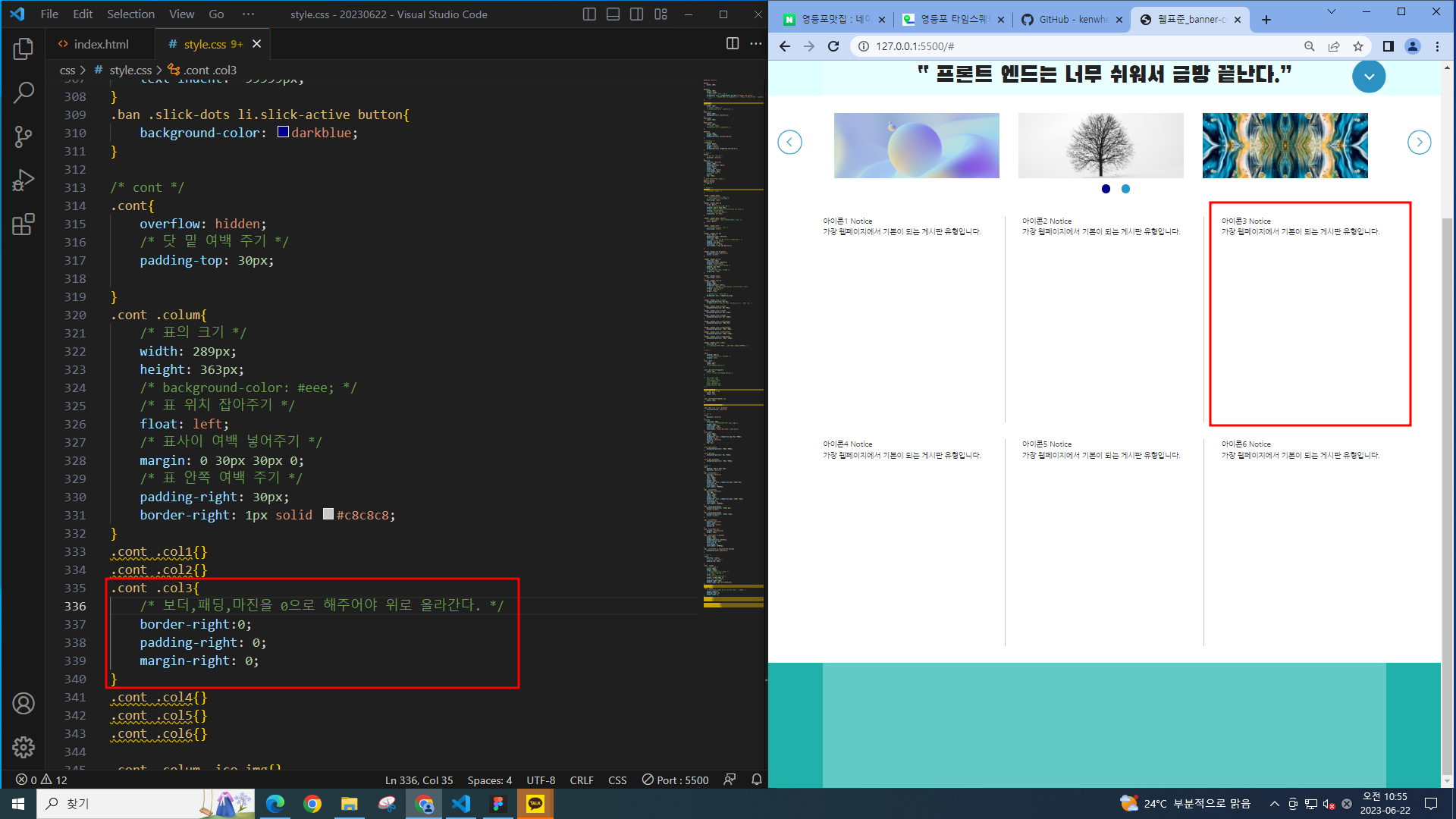Screen dimensions: 1456x819
Task: Toggle the bottom panel layout button
Action: 613,14
